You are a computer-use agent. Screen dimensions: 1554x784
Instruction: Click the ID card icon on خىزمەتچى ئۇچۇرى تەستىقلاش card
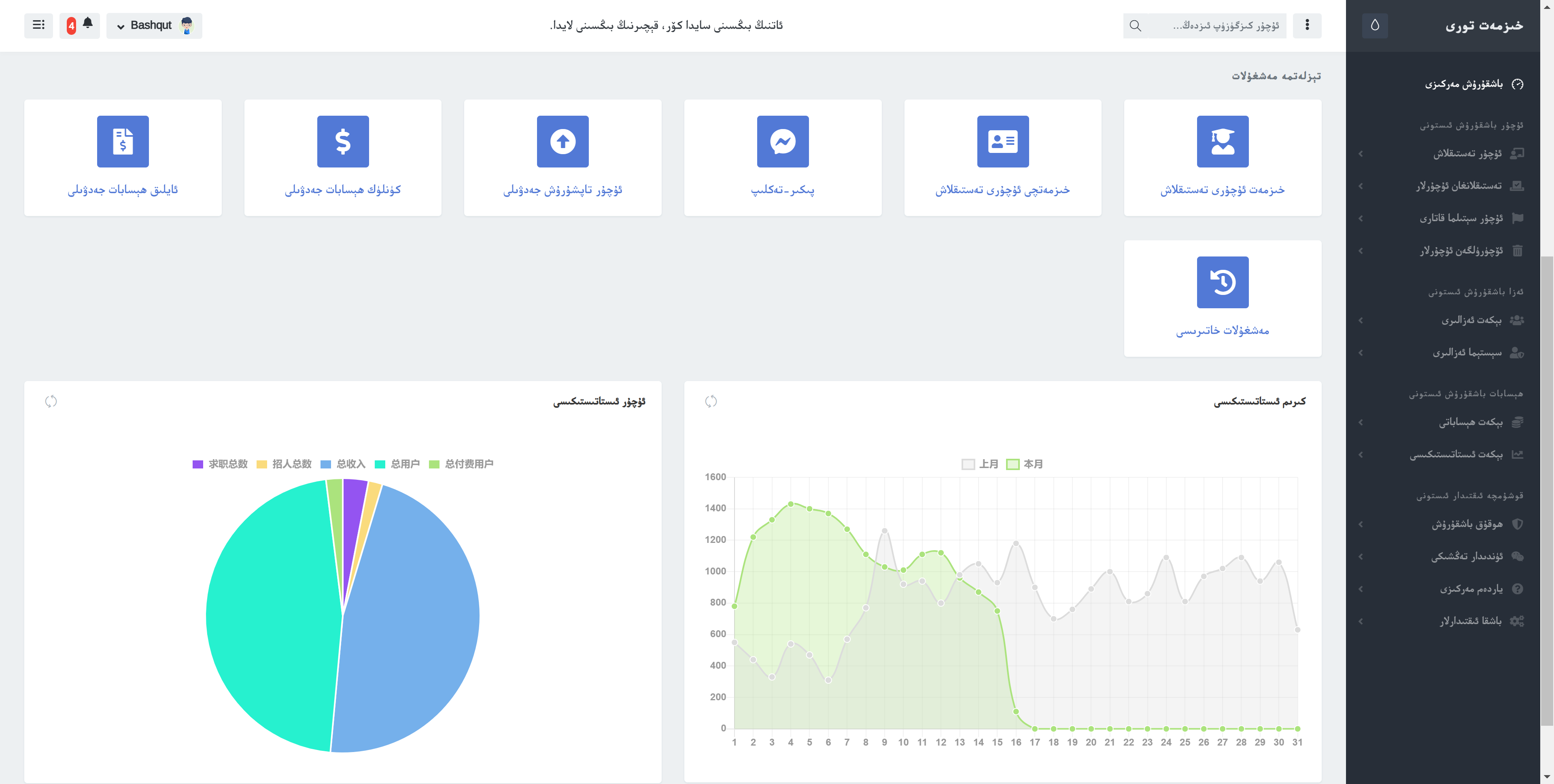pos(1003,141)
